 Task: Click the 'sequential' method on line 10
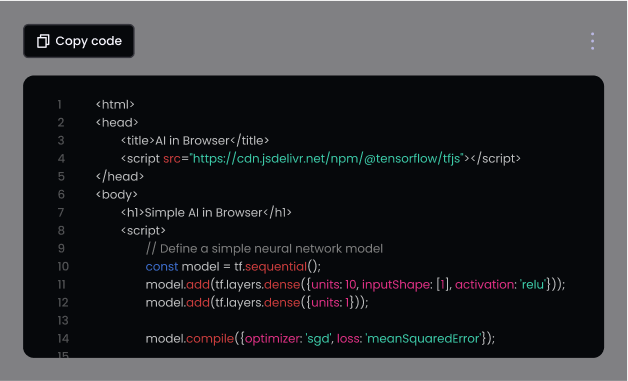click(x=276, y=267)
